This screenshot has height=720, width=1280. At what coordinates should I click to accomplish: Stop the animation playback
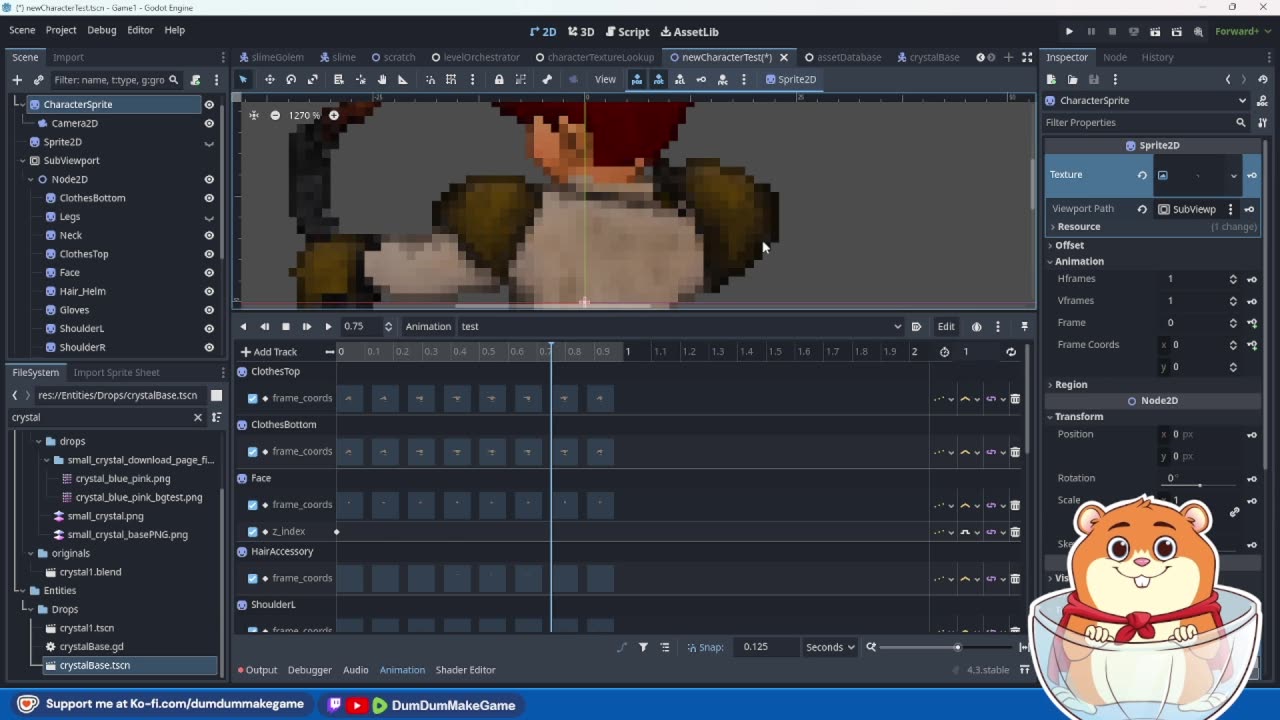[x=285, y=326]
